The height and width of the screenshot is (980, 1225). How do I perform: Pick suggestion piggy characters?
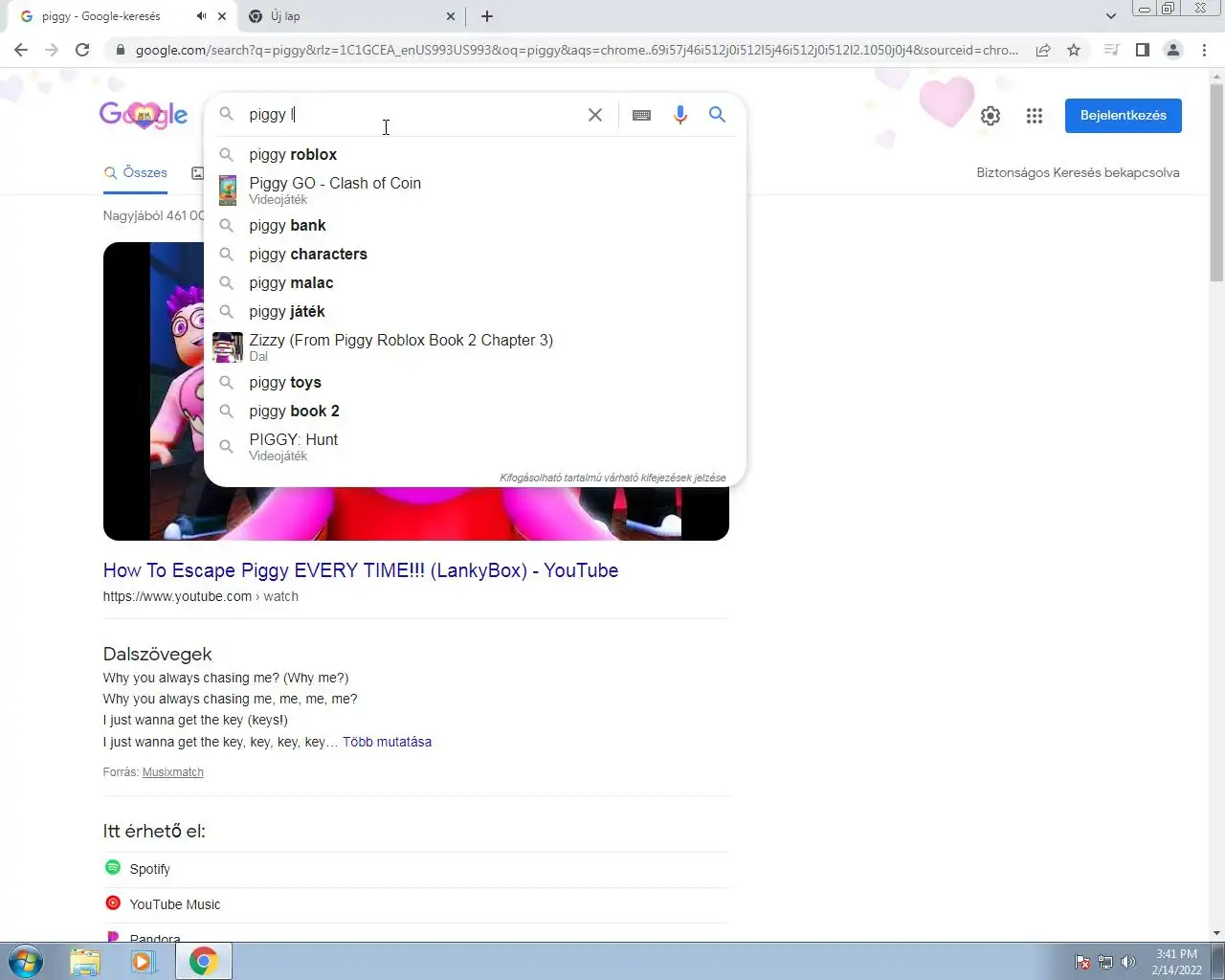coord(475,254)
